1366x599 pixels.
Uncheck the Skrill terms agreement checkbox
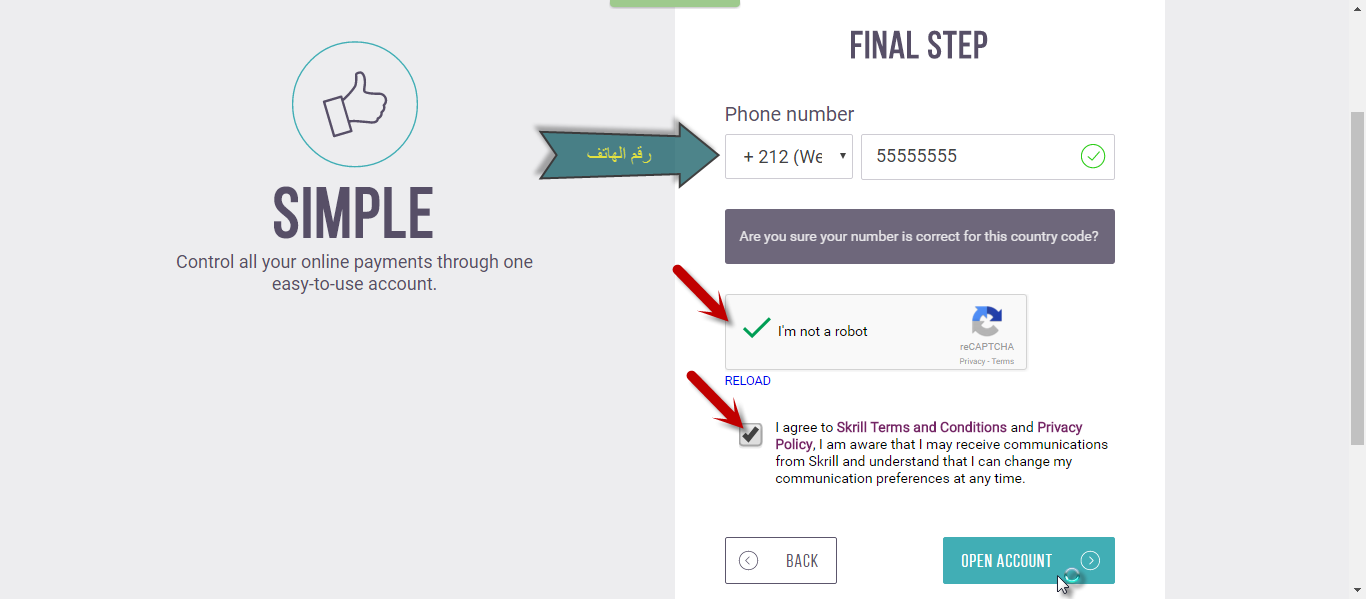coord(751,435)
